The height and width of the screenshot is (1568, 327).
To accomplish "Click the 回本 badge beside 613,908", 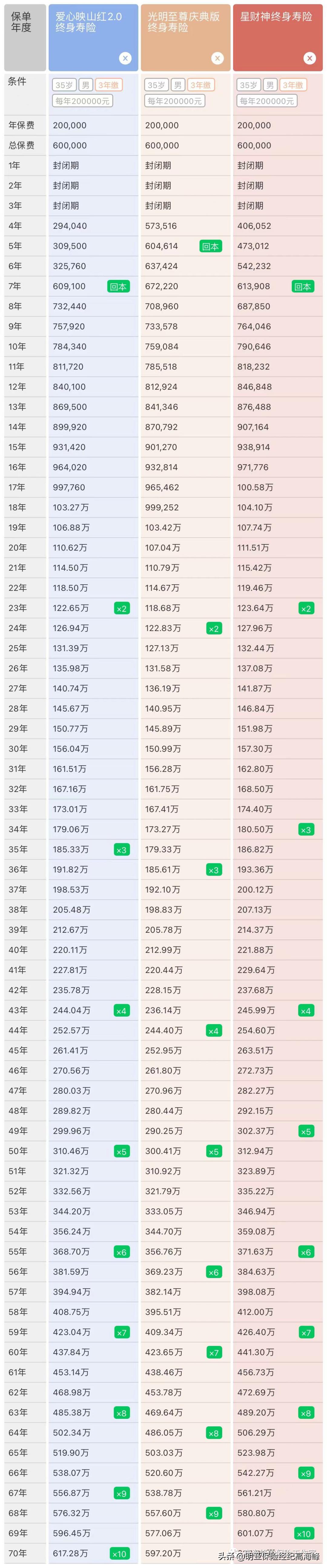I will click(x=303, y=287).
